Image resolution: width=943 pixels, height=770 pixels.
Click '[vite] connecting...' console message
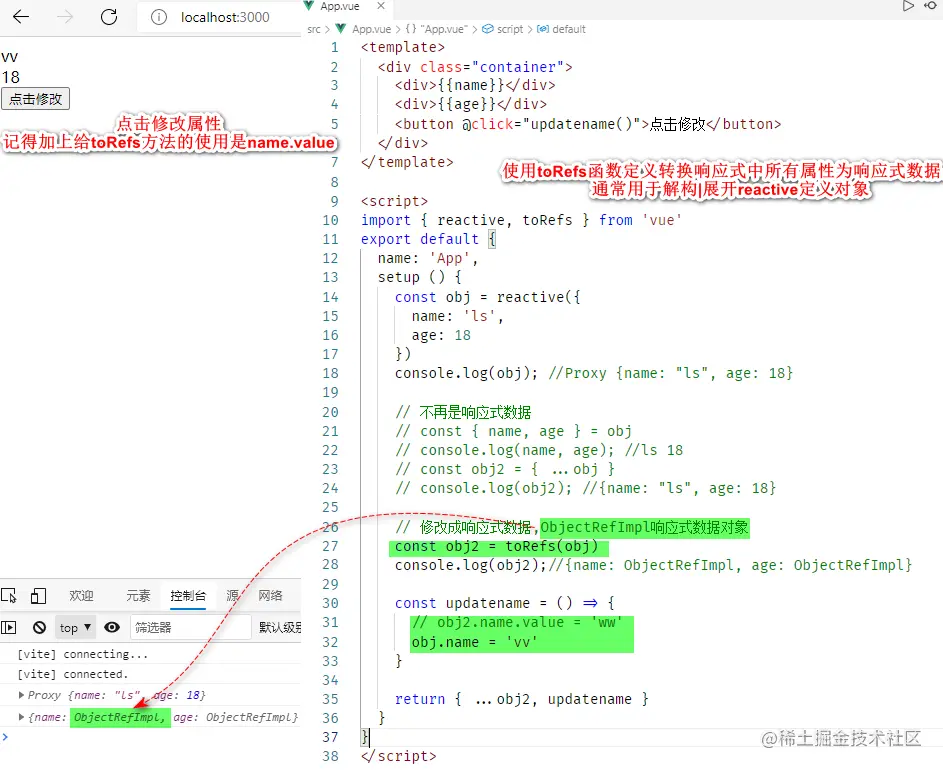[82, 654]
